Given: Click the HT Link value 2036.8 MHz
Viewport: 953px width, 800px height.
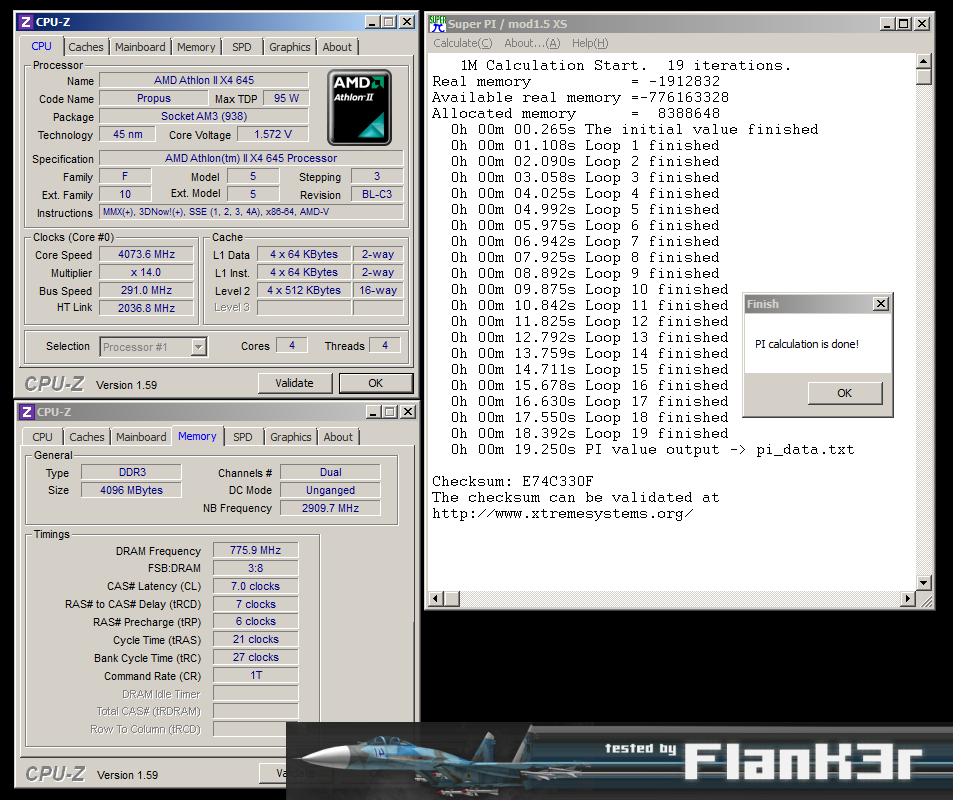Looking at the screenshot, I should point(146,308).
